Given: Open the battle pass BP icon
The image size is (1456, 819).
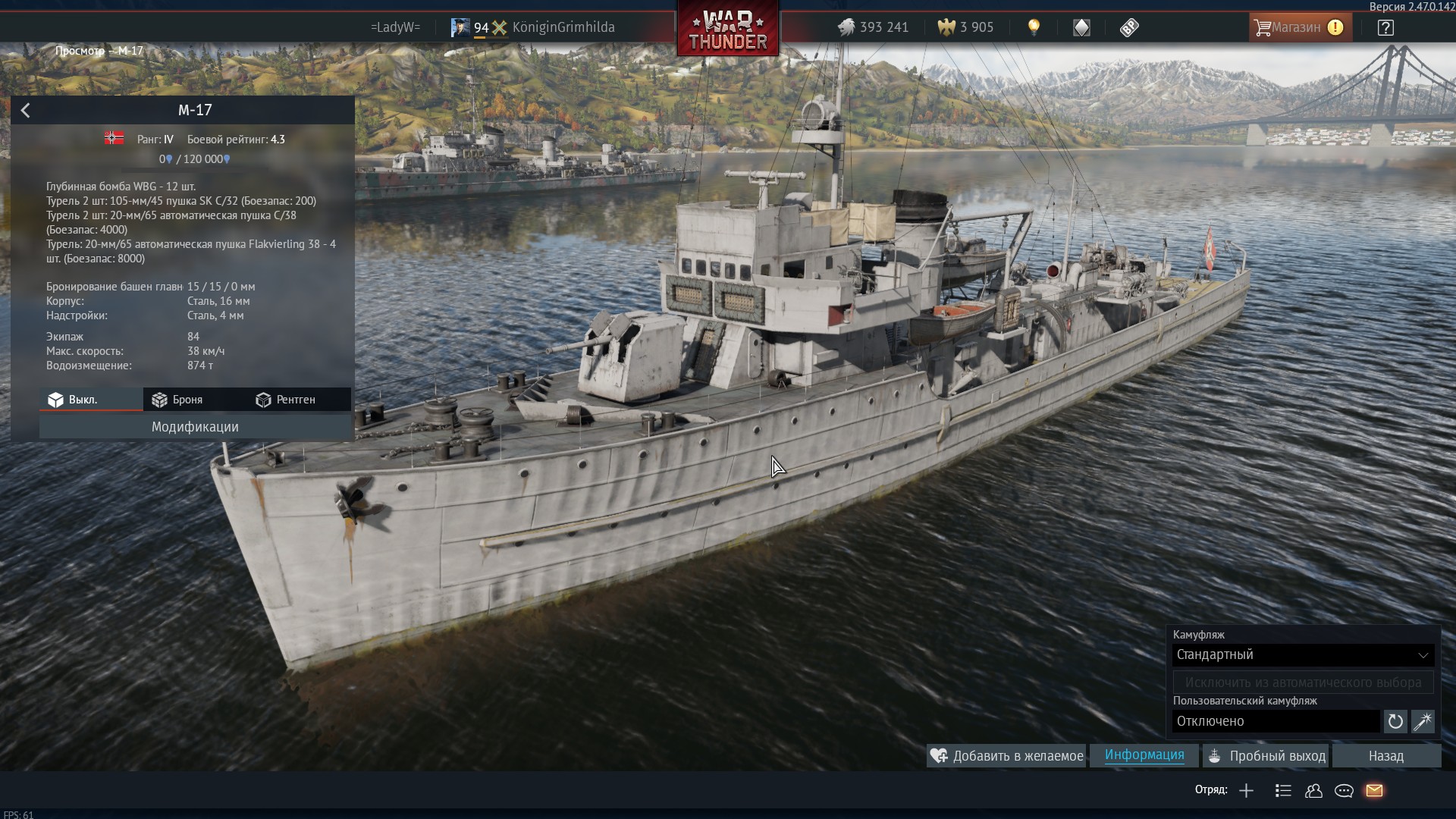Looking at the screenshot, I should [1129, 27].
